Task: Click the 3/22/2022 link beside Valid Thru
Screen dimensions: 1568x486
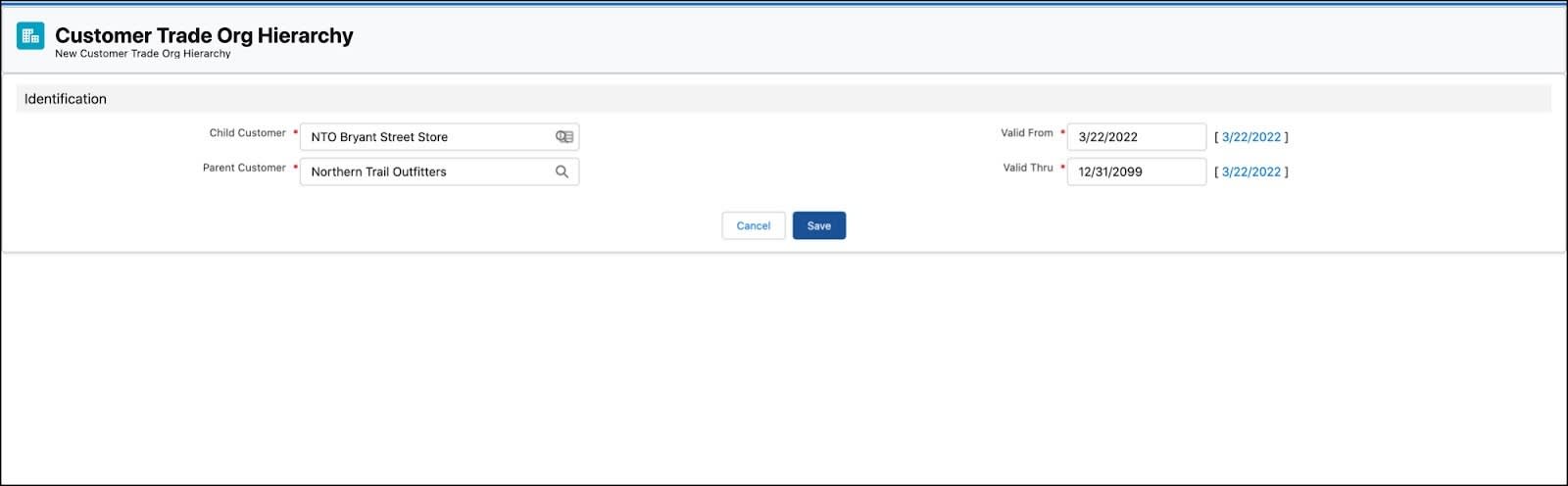Action: (x=1251, y=171)
